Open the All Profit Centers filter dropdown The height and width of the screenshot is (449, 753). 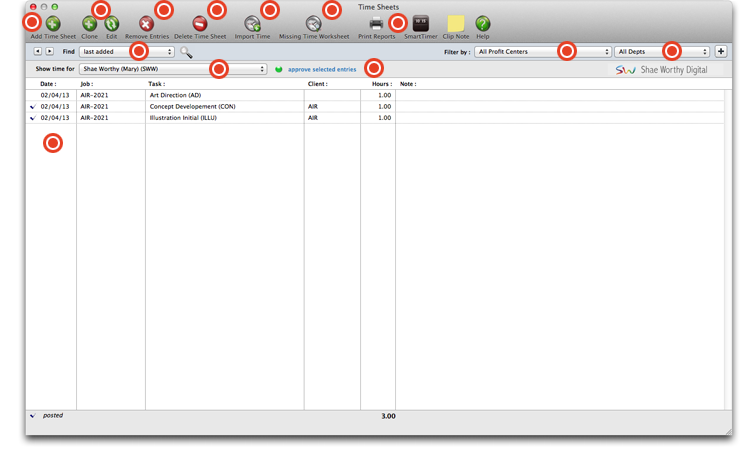(x=542, y=52)
